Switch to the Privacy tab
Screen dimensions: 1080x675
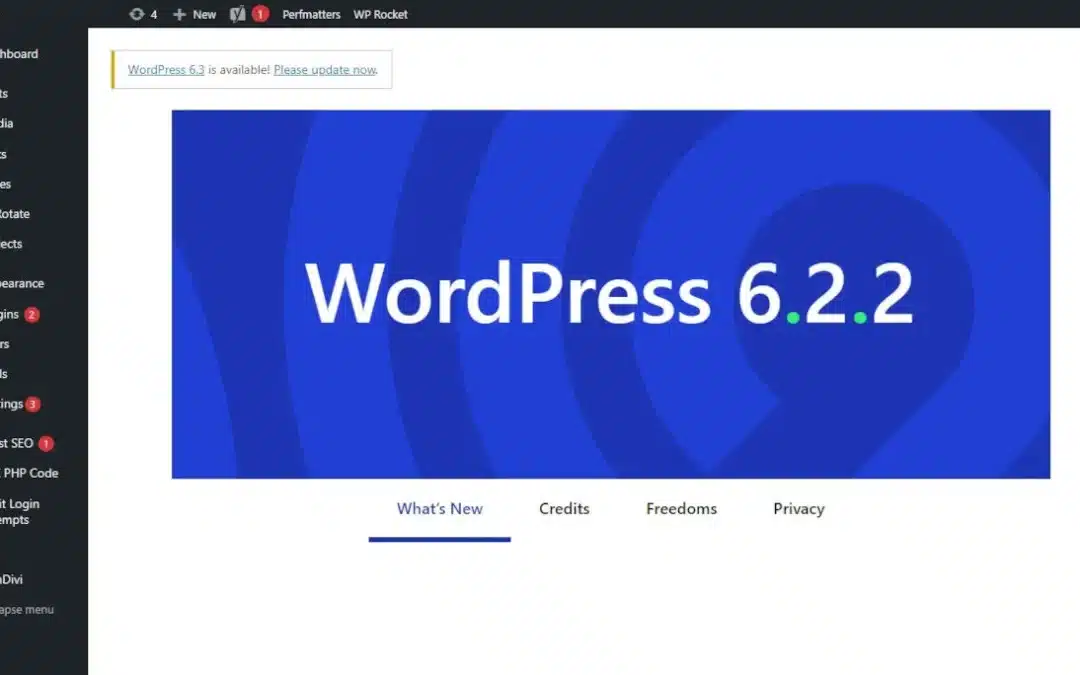point(798,509)
